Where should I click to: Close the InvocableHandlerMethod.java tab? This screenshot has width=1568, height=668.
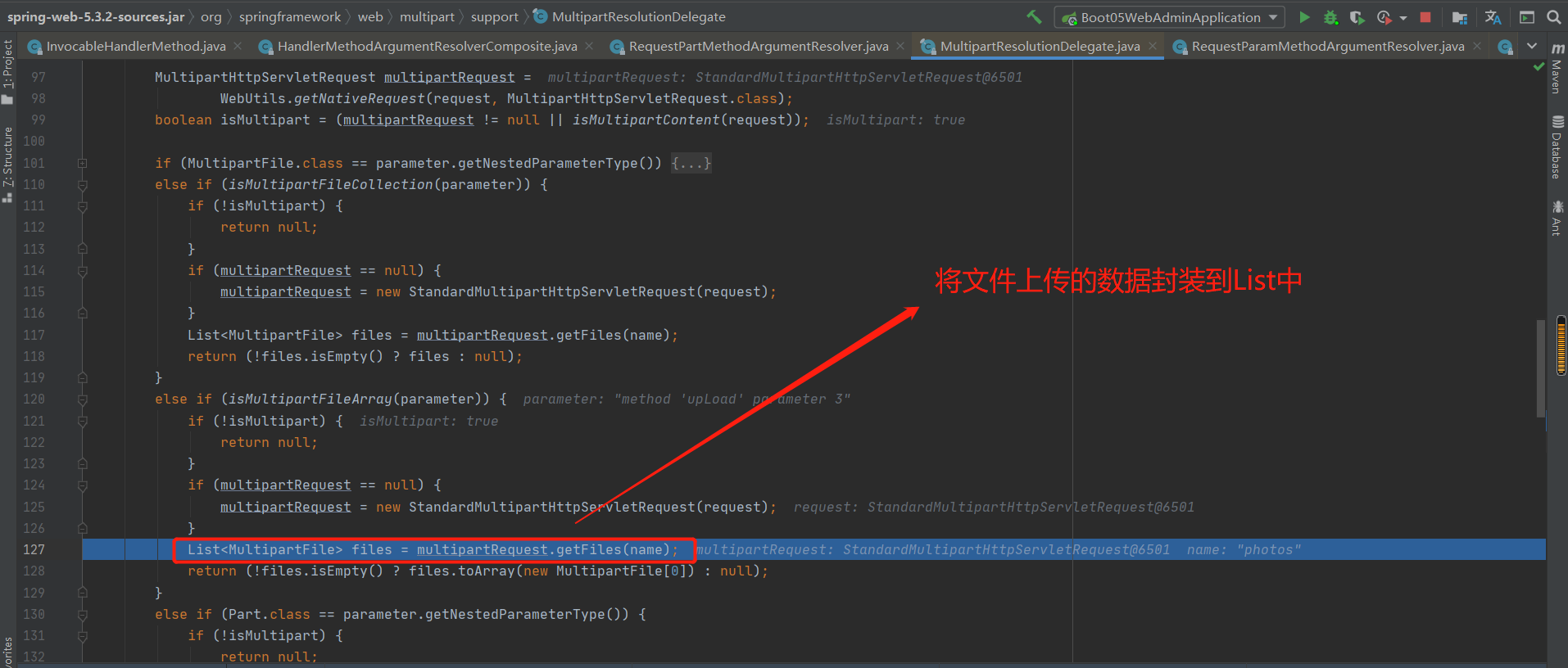[x=238, y=46]
